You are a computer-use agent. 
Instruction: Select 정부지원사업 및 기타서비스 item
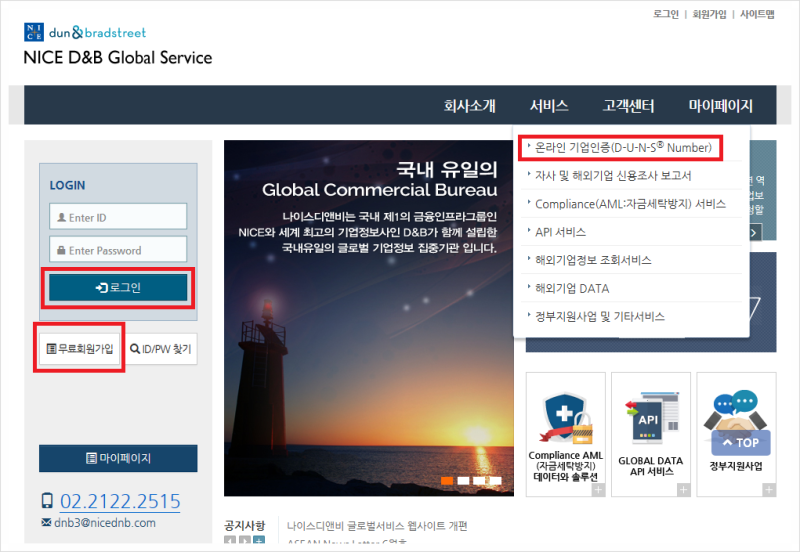(599, 317)
